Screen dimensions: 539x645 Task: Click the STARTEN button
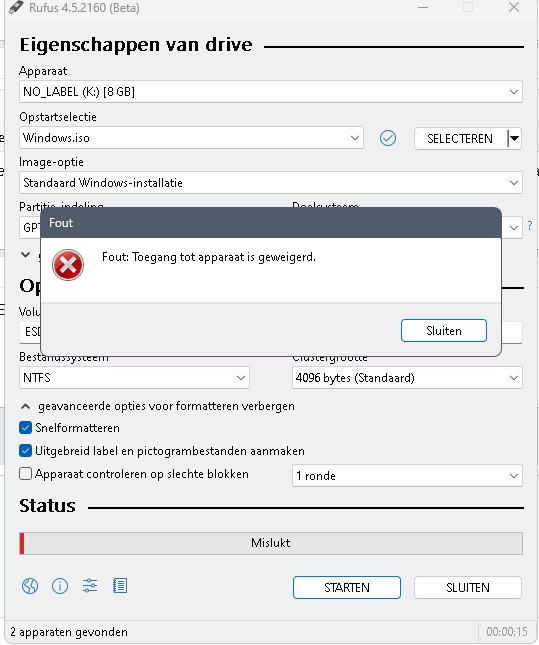(x=347, y=587)
